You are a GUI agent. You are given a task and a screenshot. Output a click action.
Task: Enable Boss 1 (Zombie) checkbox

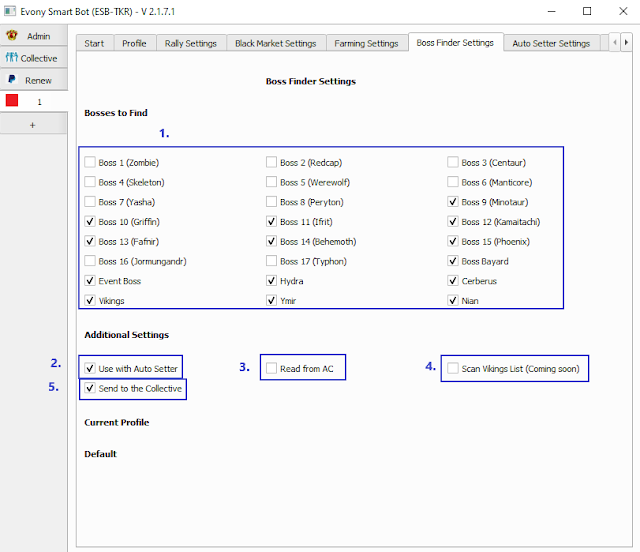pyautogui.click(x=90, y=162)
